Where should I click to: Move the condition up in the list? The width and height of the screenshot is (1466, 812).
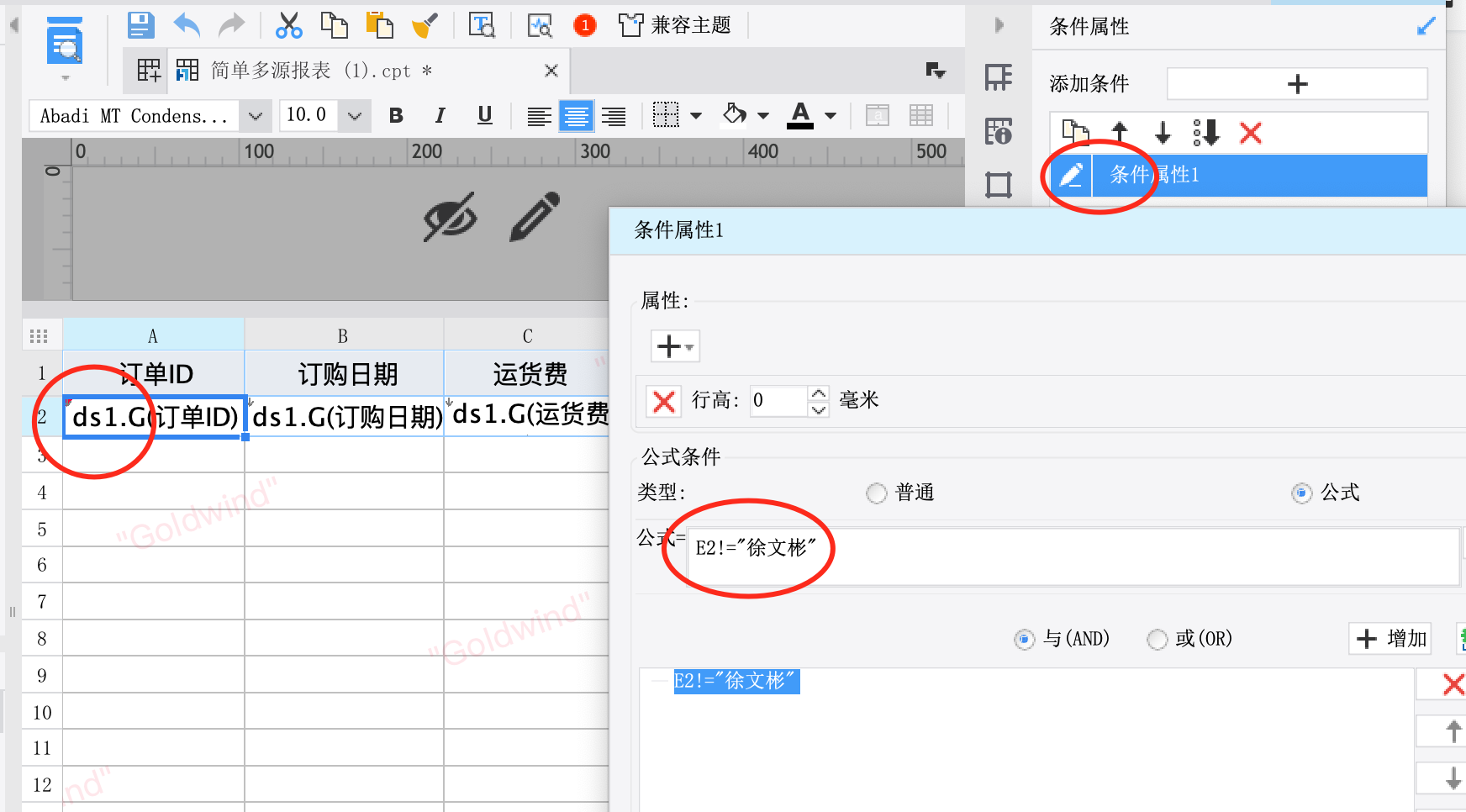click(1119, 132)
